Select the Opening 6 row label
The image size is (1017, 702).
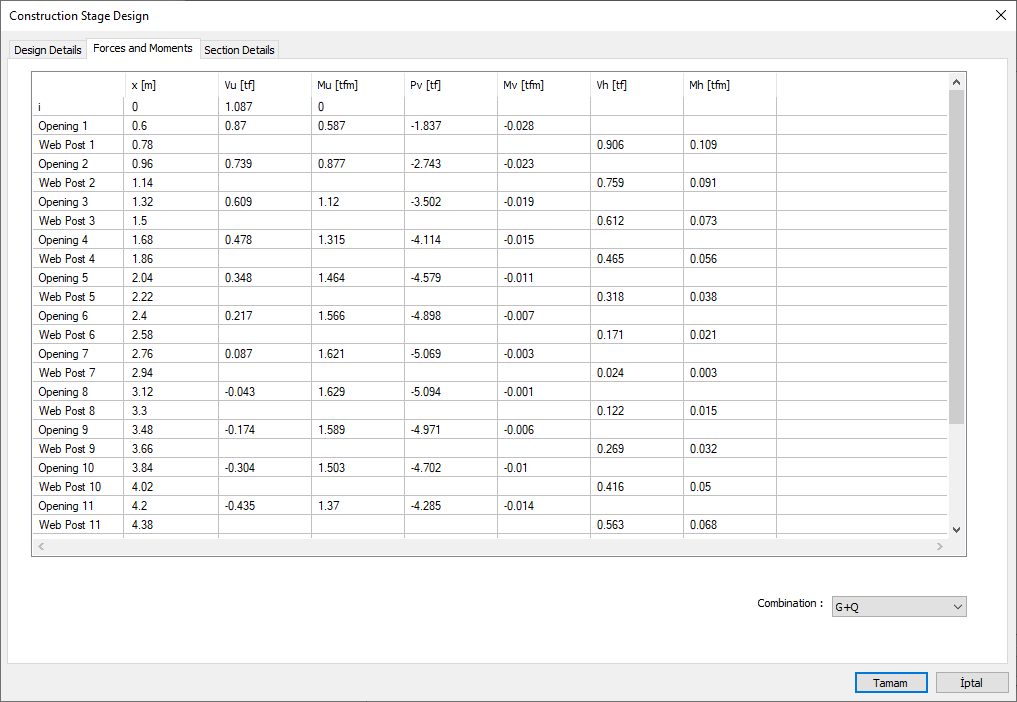click(x=63, y=316)
